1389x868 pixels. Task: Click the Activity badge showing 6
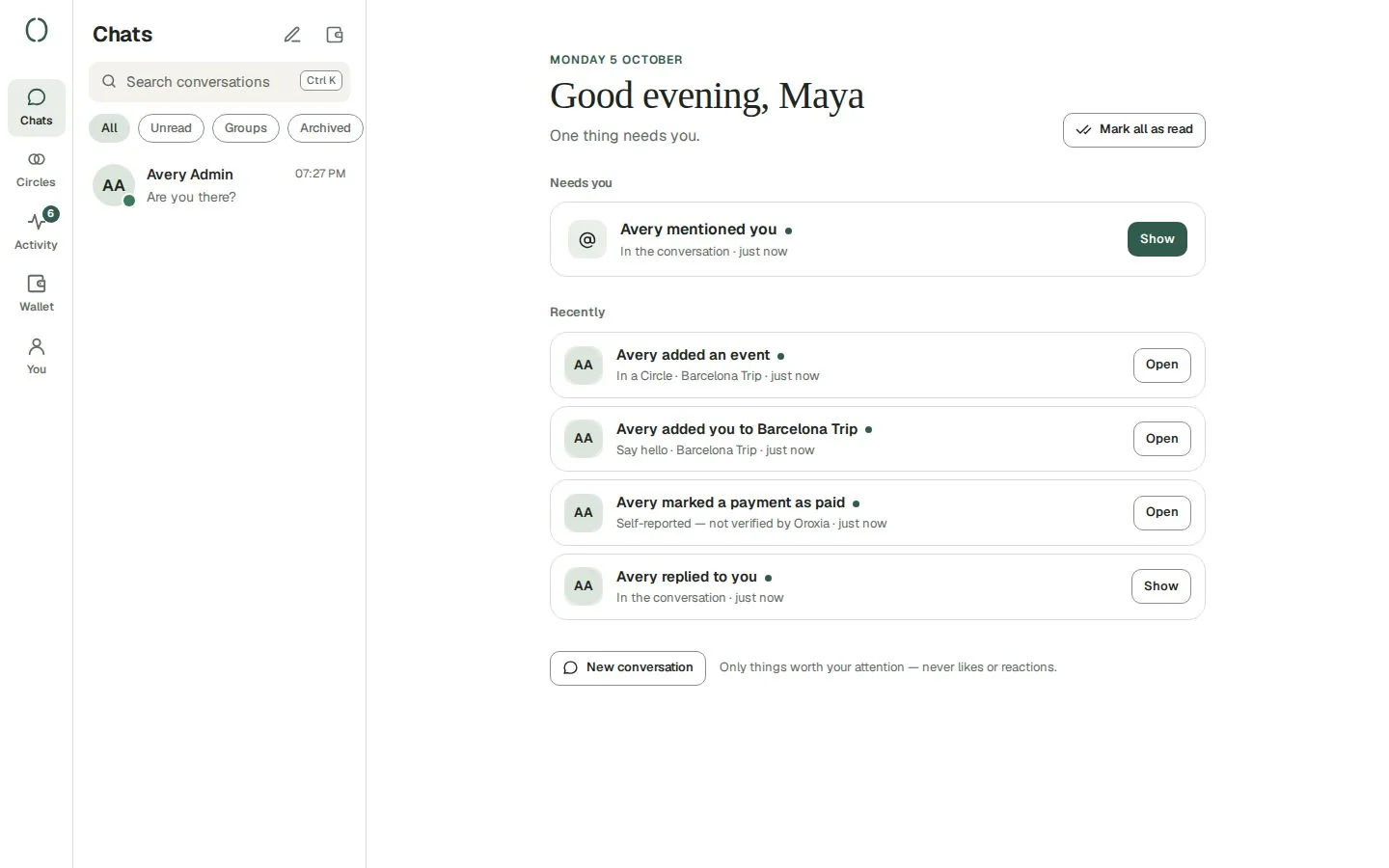[x=51, y=214]
